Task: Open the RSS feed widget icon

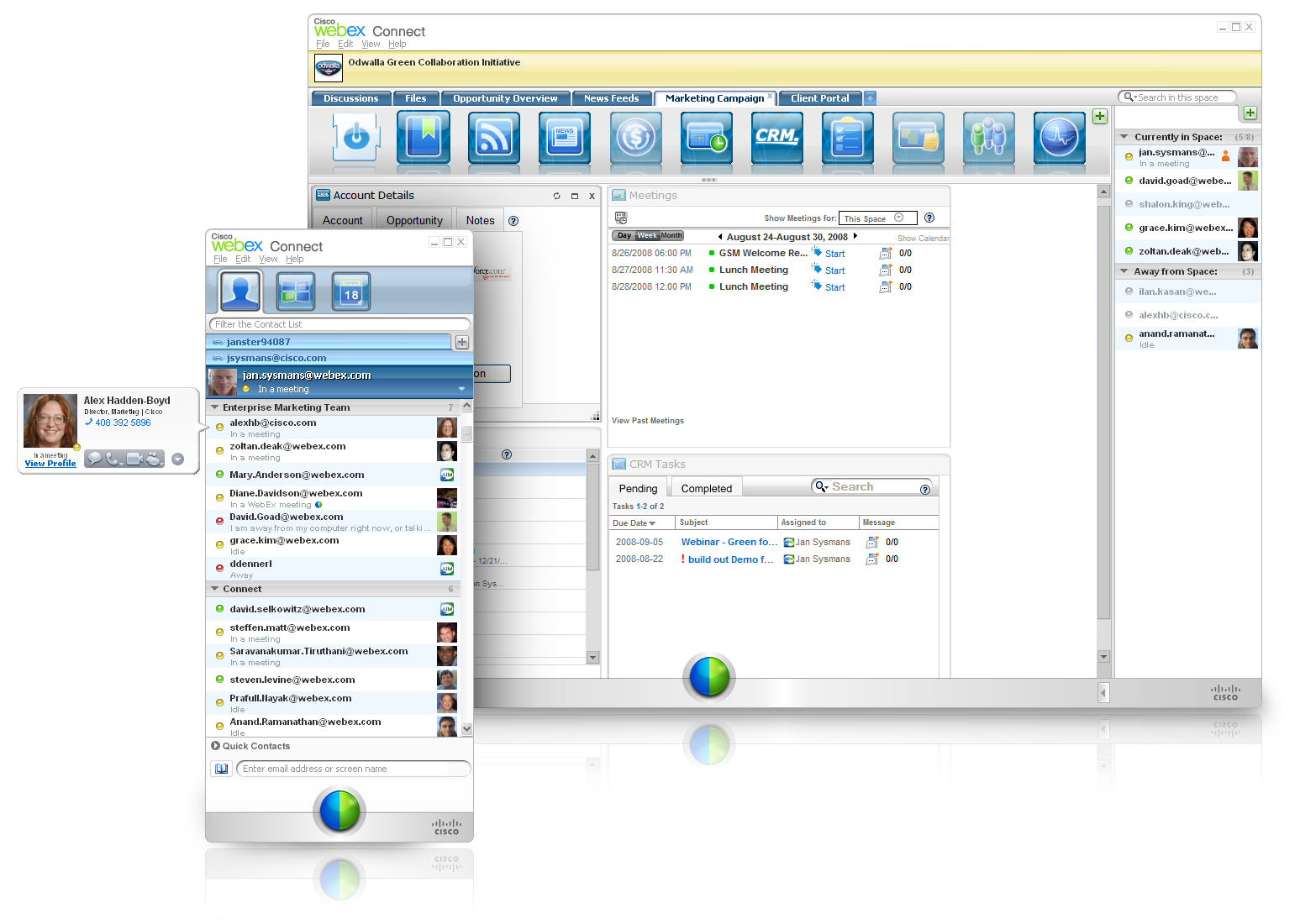Action: [x=493, y=137]
